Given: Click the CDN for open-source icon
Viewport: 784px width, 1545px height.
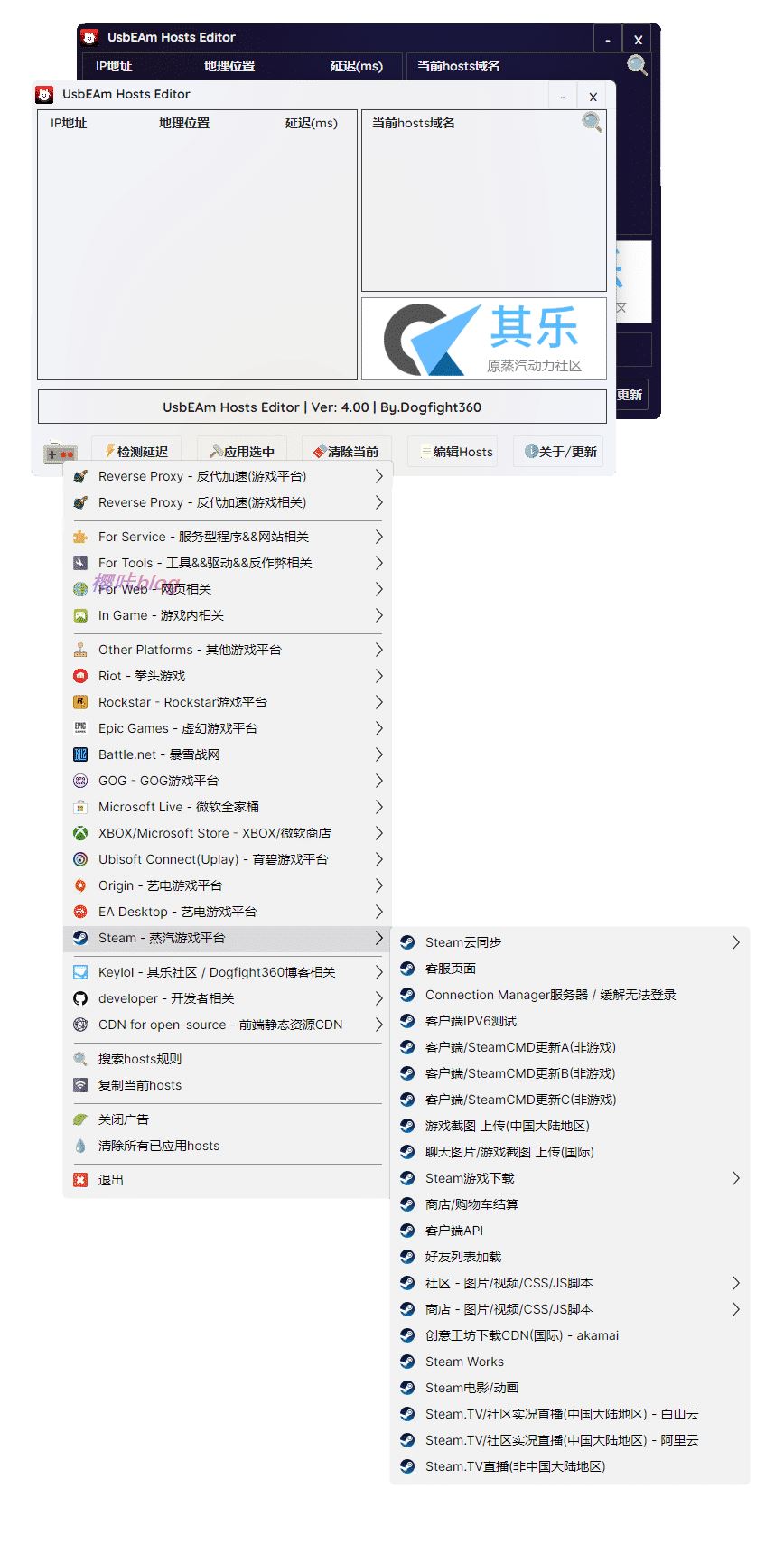Looking at the screenshot, I should click(80, 1025).
